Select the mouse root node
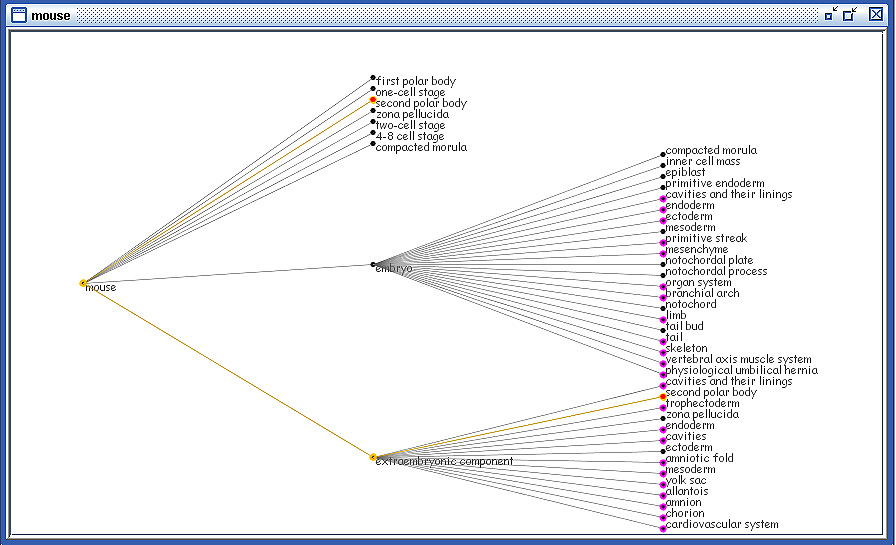Viewport: 896px width, 545px height. [83, 283]
